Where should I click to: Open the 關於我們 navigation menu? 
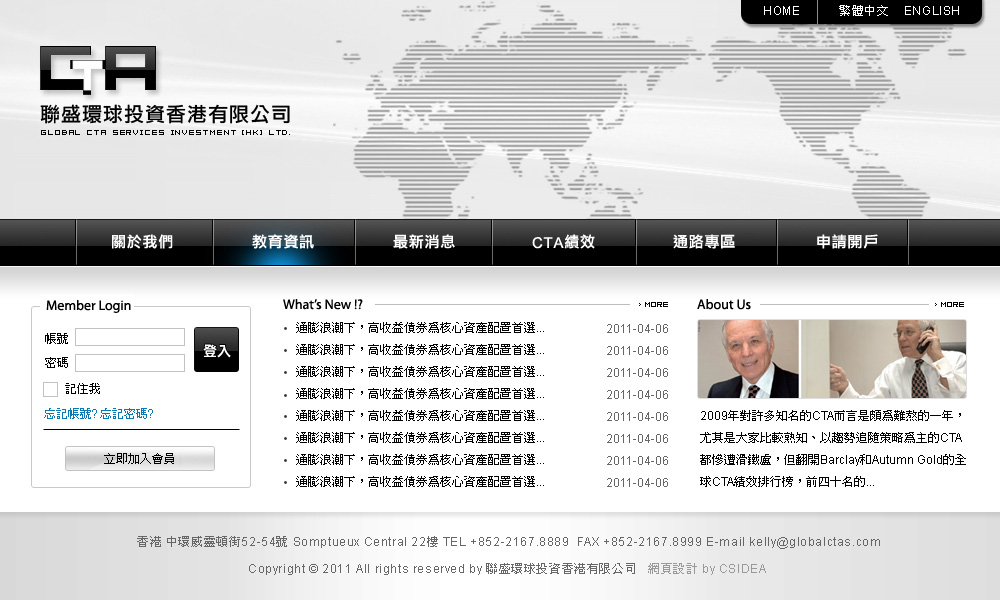tap(142, 242)
